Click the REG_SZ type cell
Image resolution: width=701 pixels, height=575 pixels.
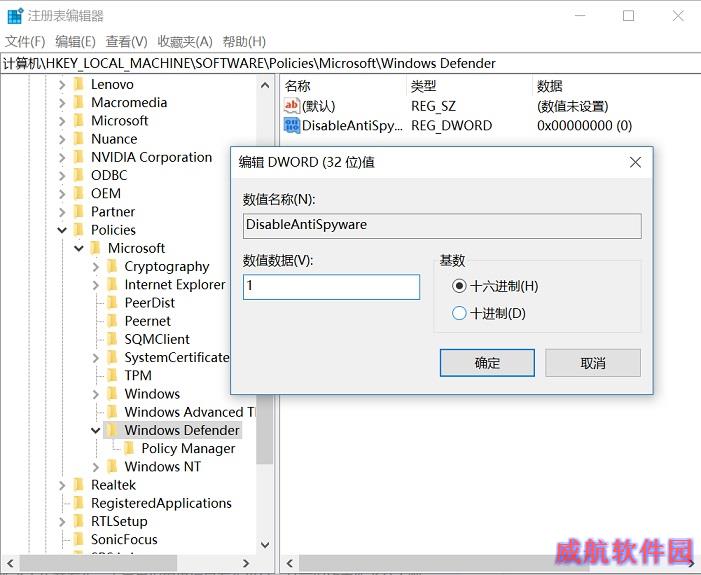[x=433, y=106]
